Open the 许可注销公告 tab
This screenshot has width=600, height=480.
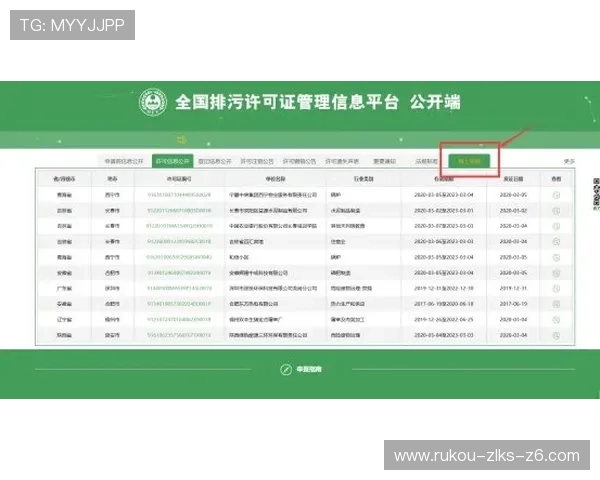pos(257,161)
